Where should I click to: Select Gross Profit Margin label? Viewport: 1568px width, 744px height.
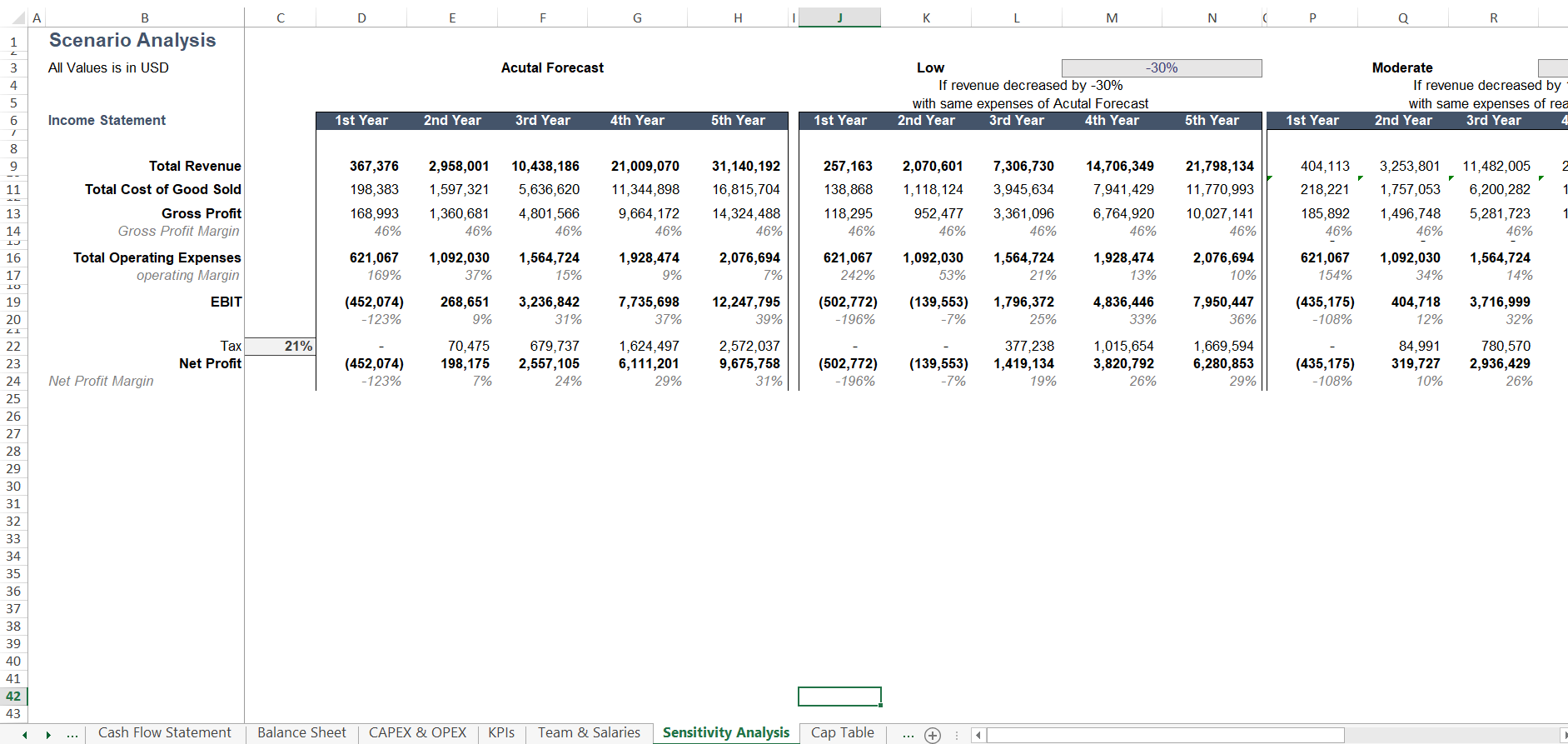coord(178,231)
